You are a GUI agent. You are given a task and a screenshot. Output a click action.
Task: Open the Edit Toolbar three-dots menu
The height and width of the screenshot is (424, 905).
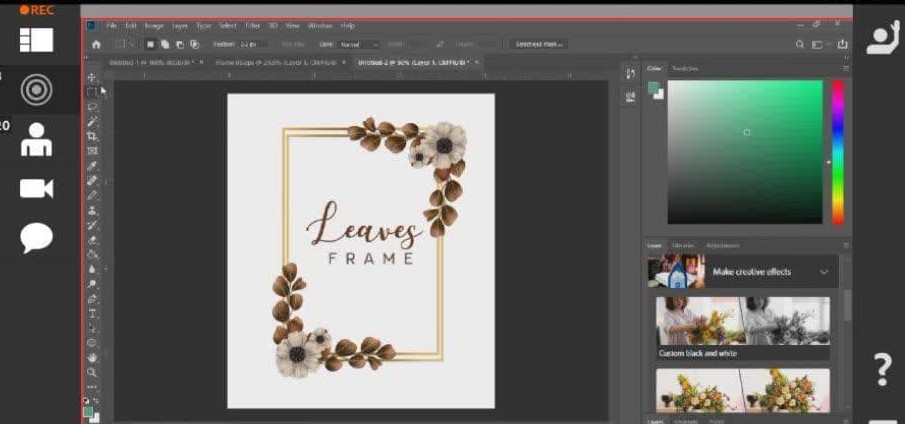pos(92,387)
